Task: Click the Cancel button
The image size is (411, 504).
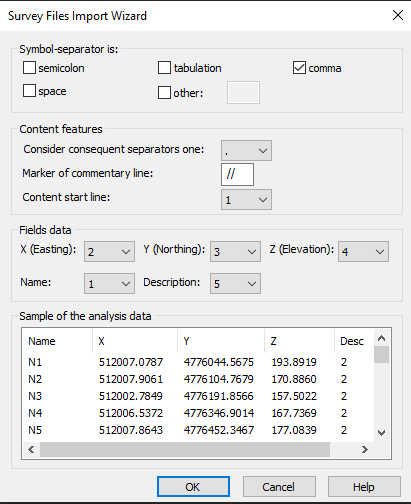Action: pos(279,487)
